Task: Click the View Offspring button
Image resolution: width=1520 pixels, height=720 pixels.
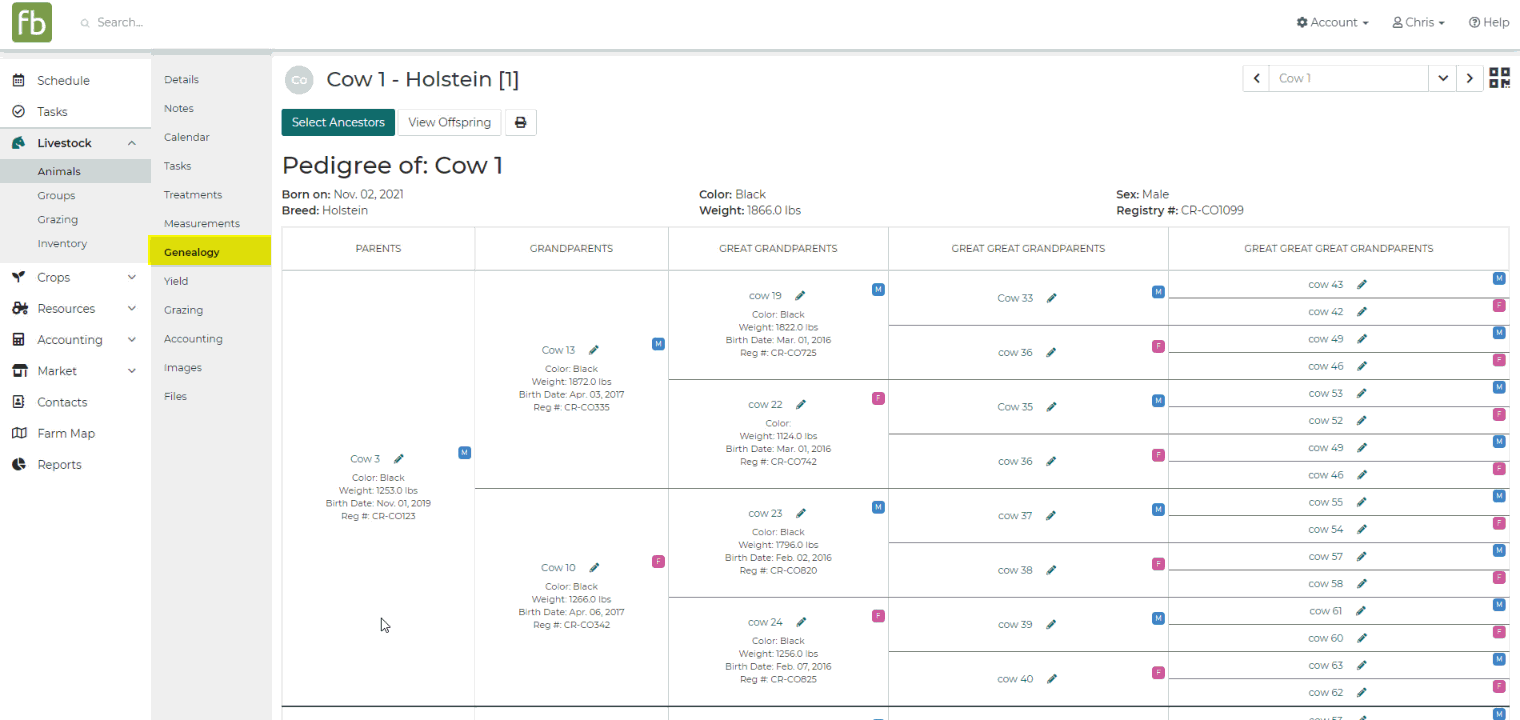Action: point(449,122)
